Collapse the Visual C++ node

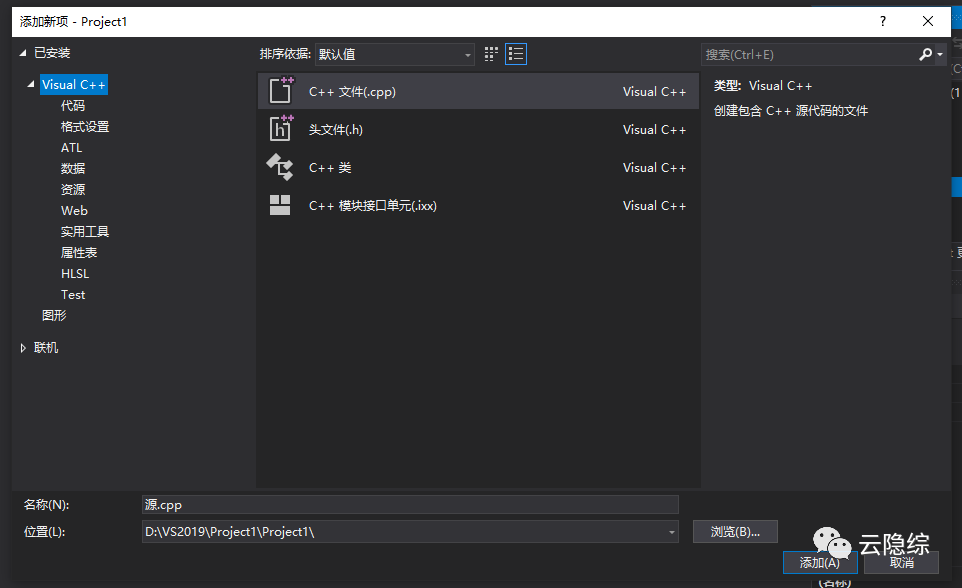[31, 84]
